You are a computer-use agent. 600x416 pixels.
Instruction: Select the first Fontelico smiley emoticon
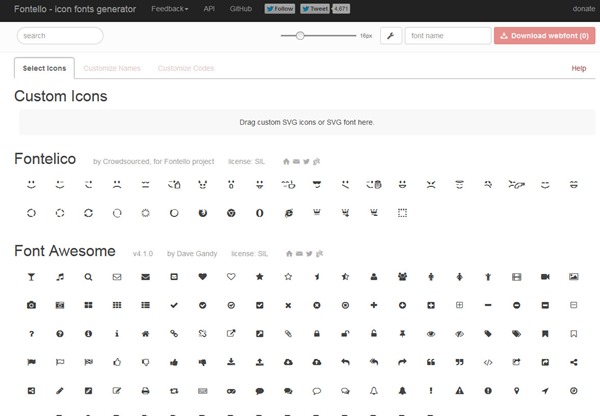click(31, 184)
